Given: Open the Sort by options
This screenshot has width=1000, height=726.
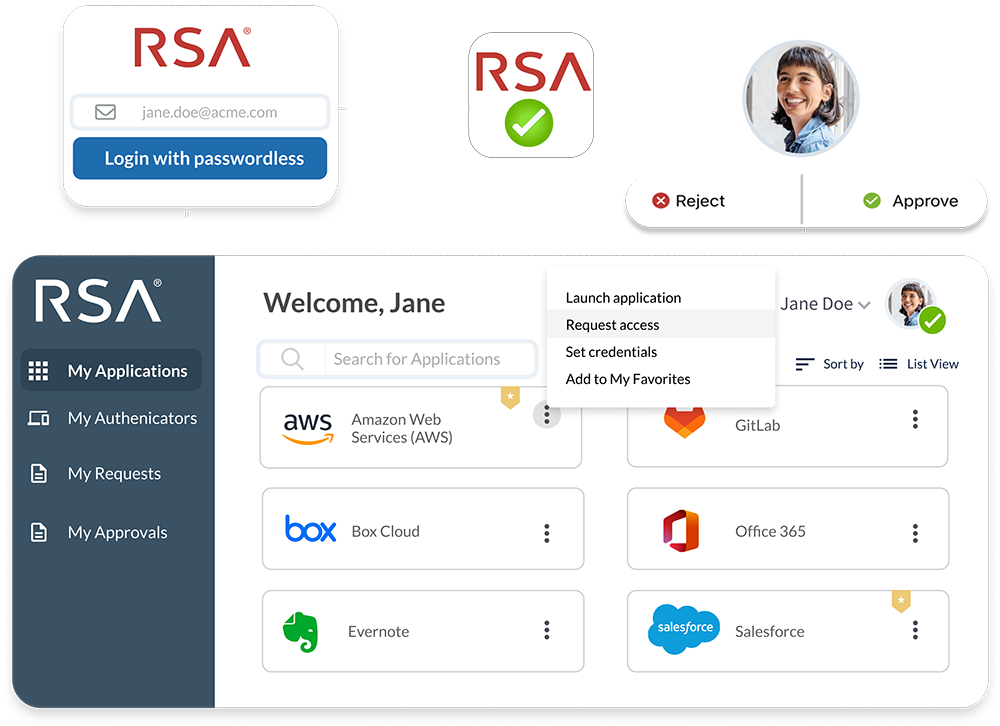Looking at the screenshot, I should pos(830,364).
